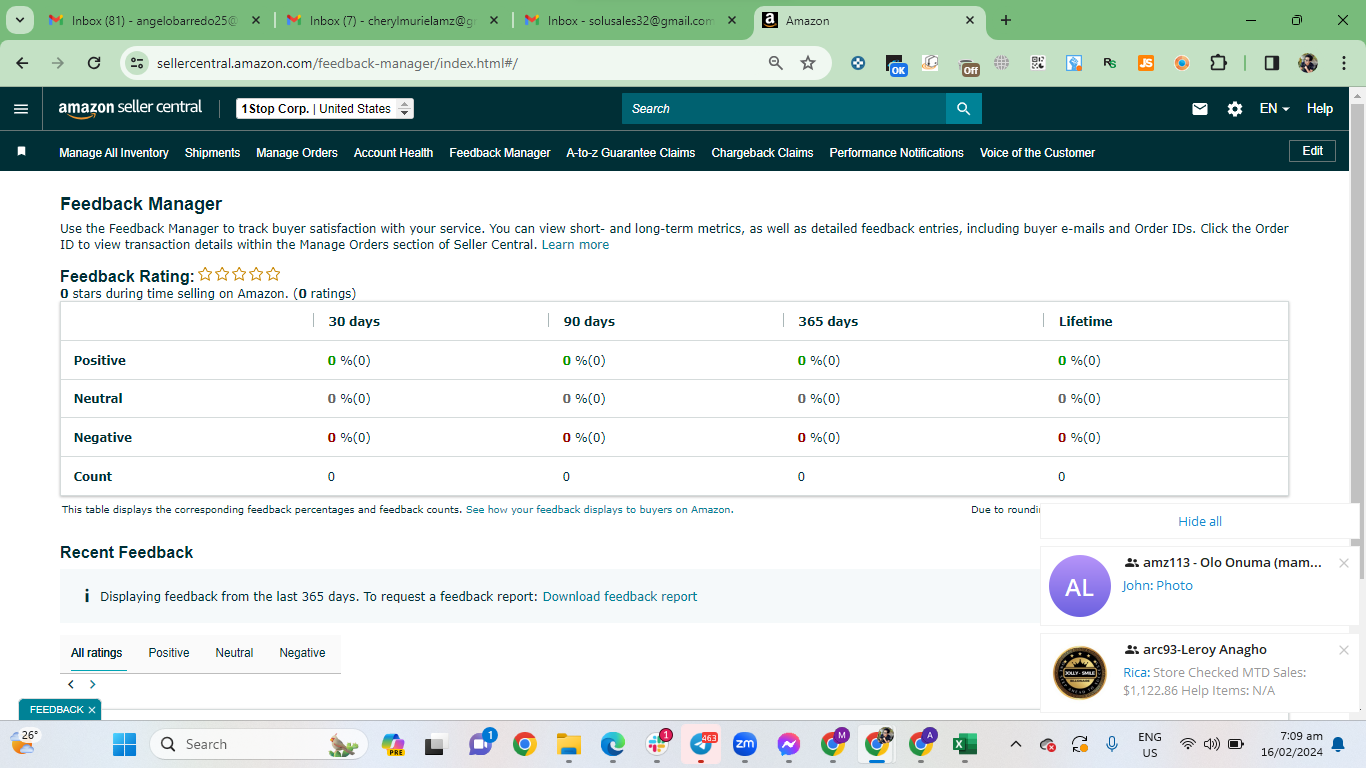
Task: Expand the 1Stop Corp. United States account selector
Action: 325,109
